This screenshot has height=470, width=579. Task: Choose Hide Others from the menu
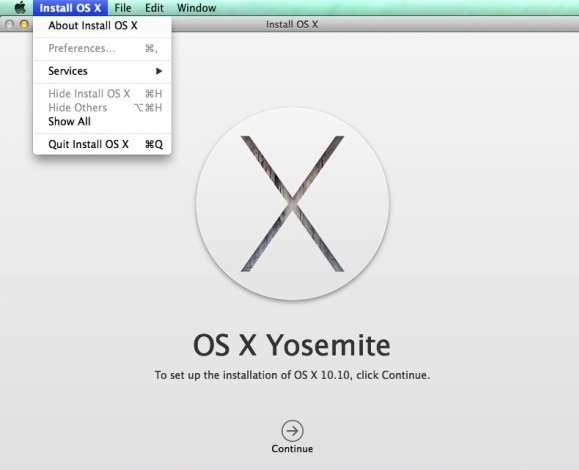tap(102, 107)
